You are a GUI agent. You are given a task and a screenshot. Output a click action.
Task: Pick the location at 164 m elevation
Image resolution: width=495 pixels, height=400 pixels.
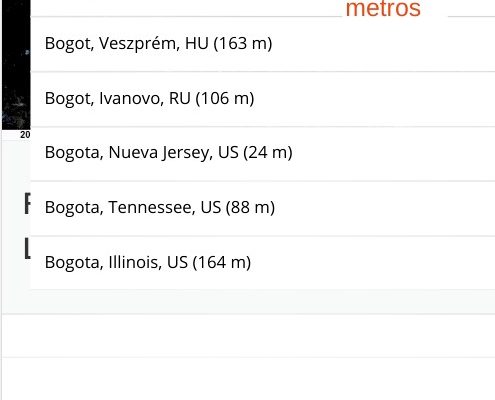pos(263,263)
